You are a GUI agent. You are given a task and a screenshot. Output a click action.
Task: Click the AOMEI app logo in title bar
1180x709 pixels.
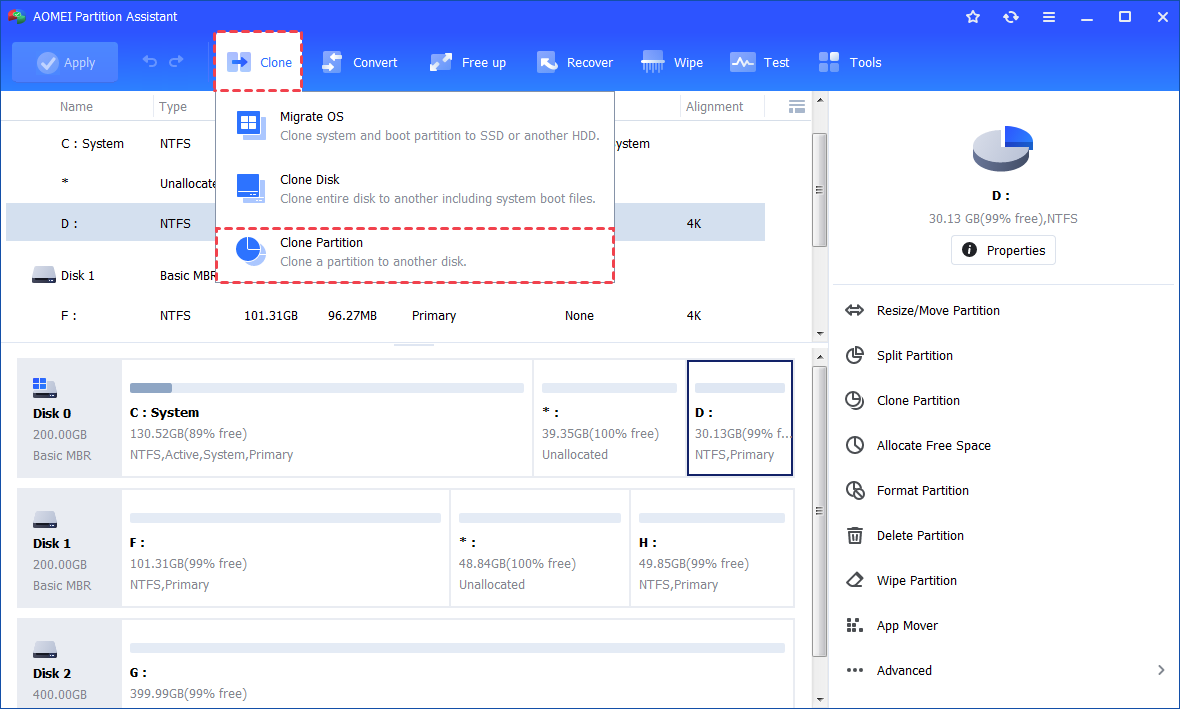pos(17,17)
